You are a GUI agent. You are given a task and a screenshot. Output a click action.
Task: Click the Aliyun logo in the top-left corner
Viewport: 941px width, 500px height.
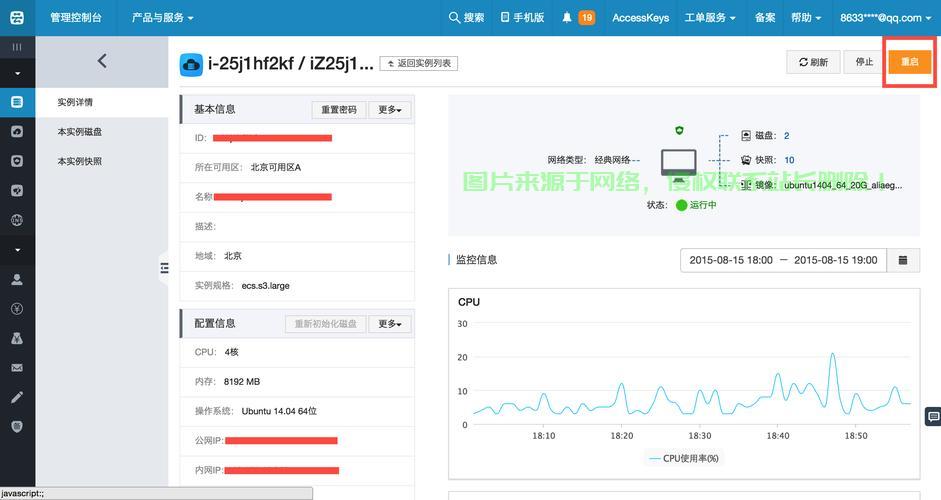17,17
